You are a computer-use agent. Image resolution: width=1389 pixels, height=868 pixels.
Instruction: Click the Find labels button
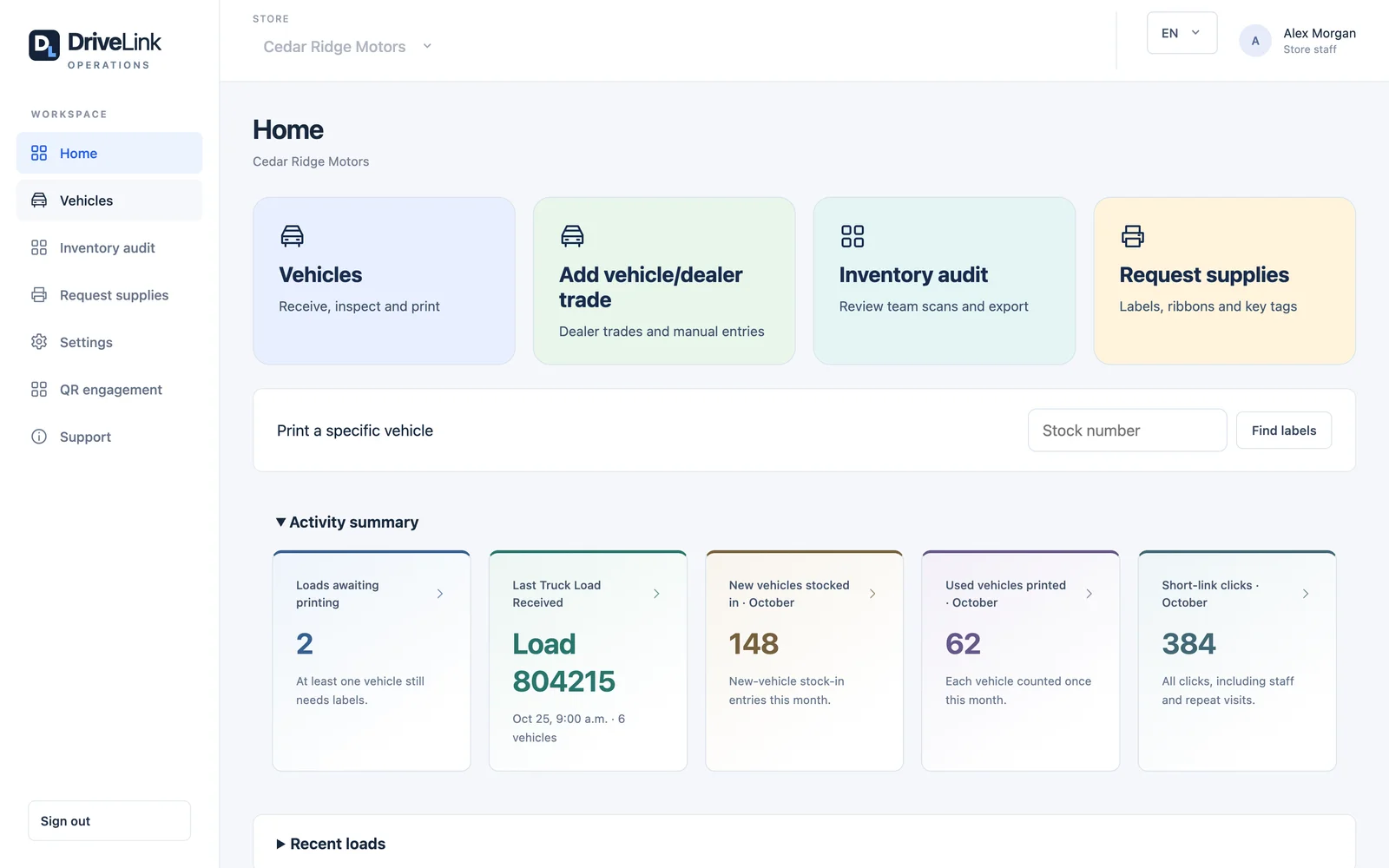(x=1284, y=431)
